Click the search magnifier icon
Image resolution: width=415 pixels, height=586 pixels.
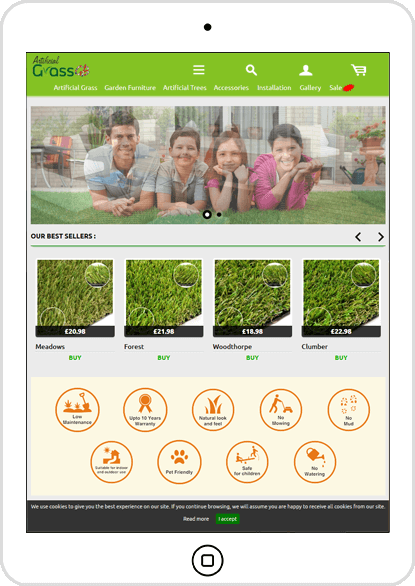tap(251, 70)
